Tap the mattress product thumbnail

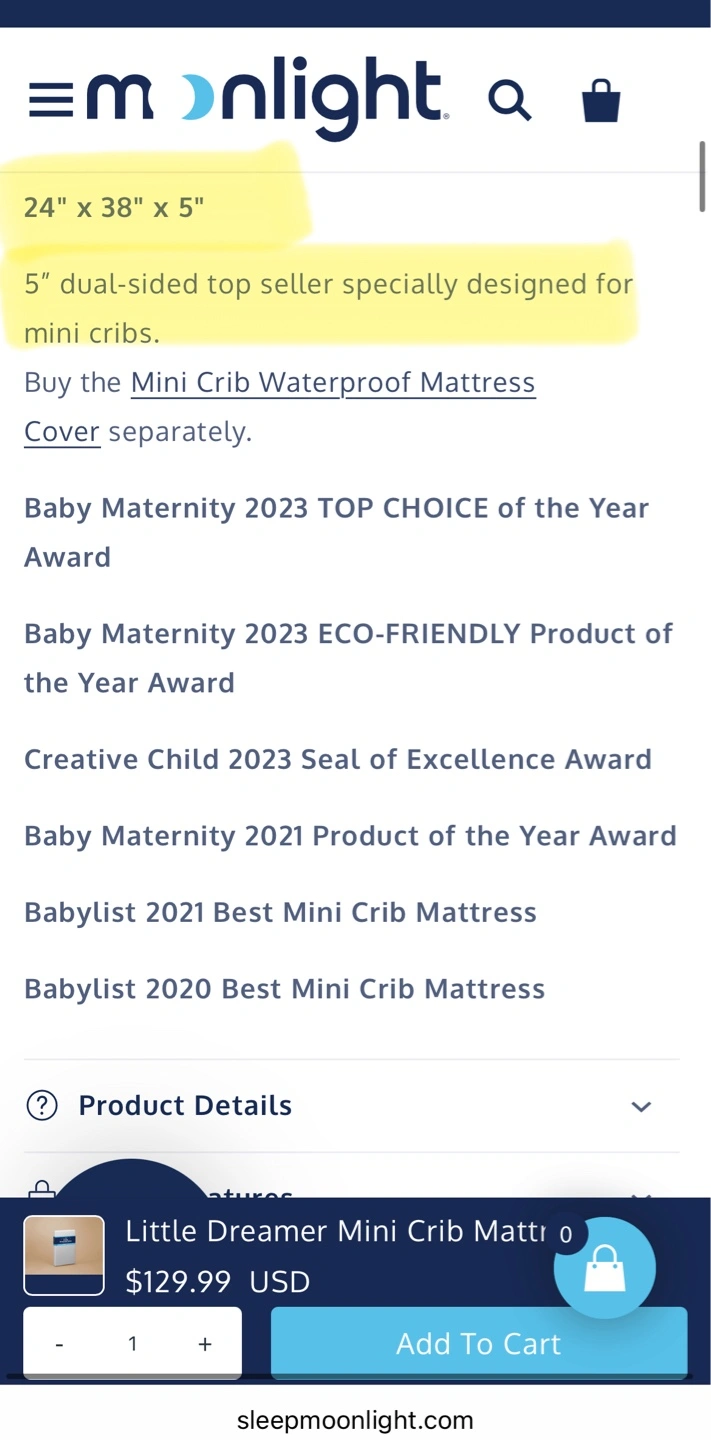(64, 1255)
